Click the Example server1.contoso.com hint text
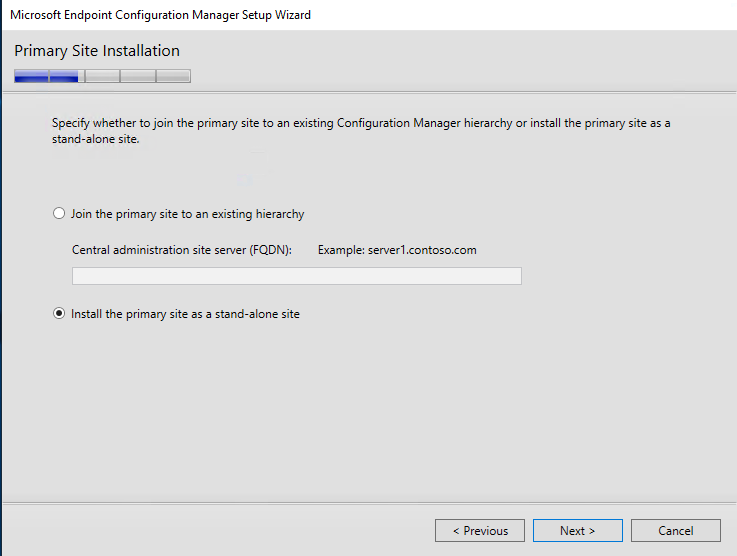This screenshot has height=556, width=737. click(x=397, y=250)
